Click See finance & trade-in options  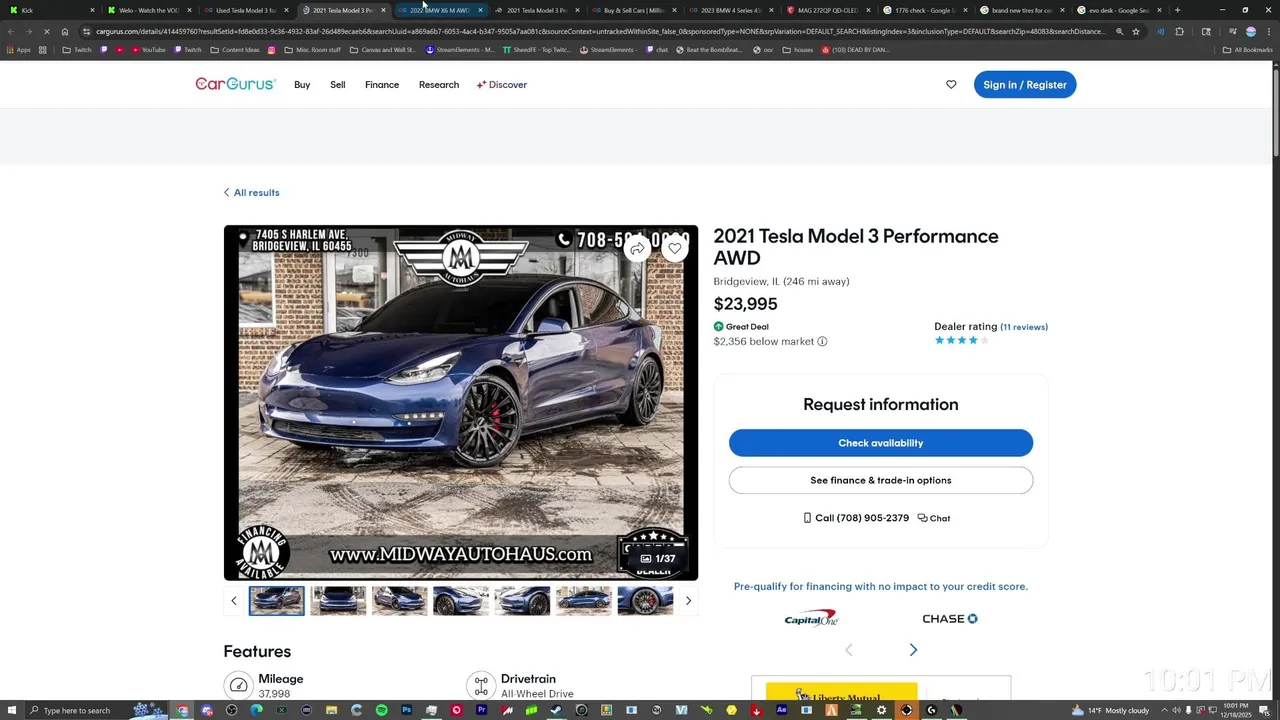[881, 480]
